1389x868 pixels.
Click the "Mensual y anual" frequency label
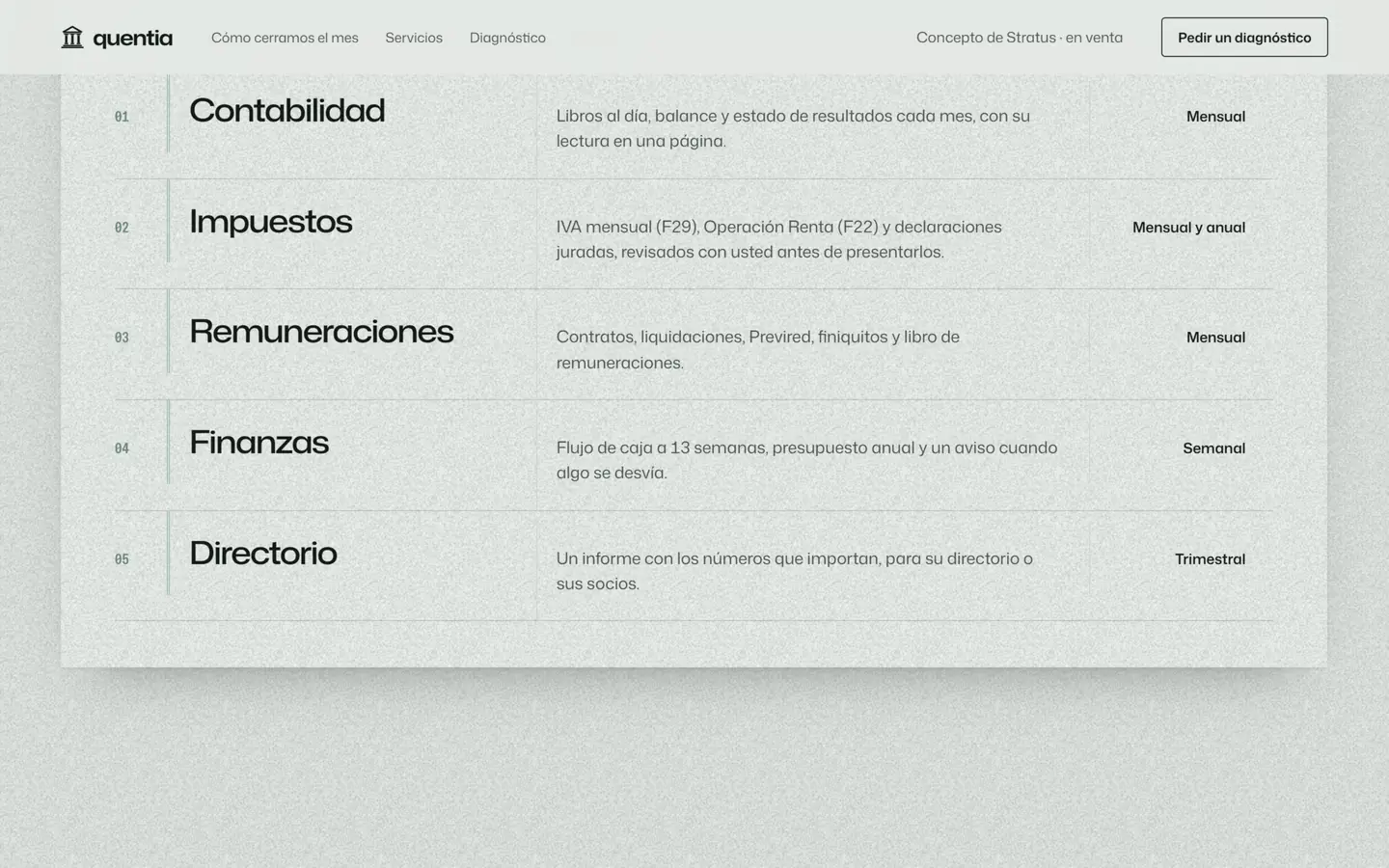1188,228
